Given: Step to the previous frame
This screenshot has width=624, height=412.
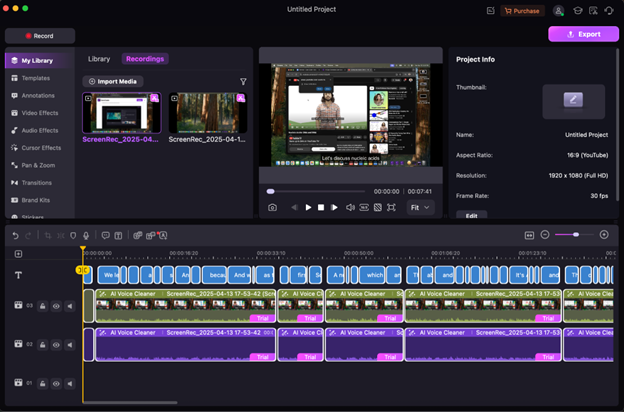Looking at the screenshot, I should 294,207.
